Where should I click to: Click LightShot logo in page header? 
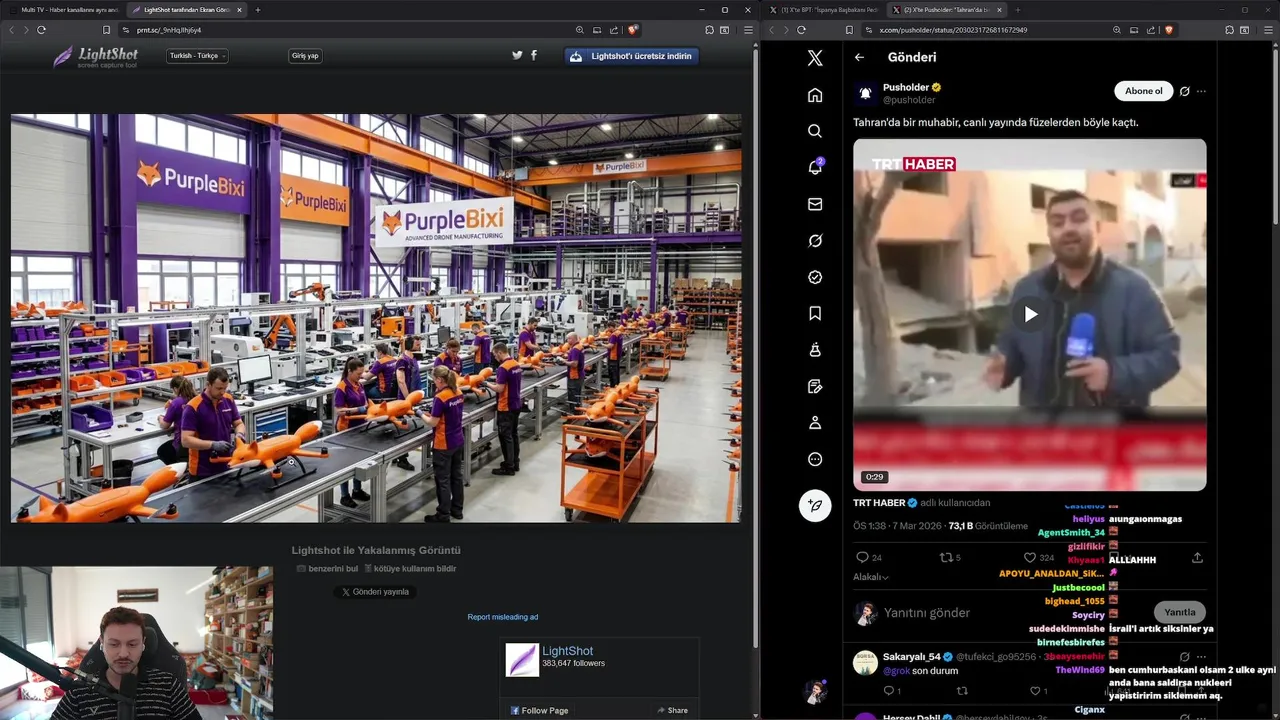[x=96, y=57]
